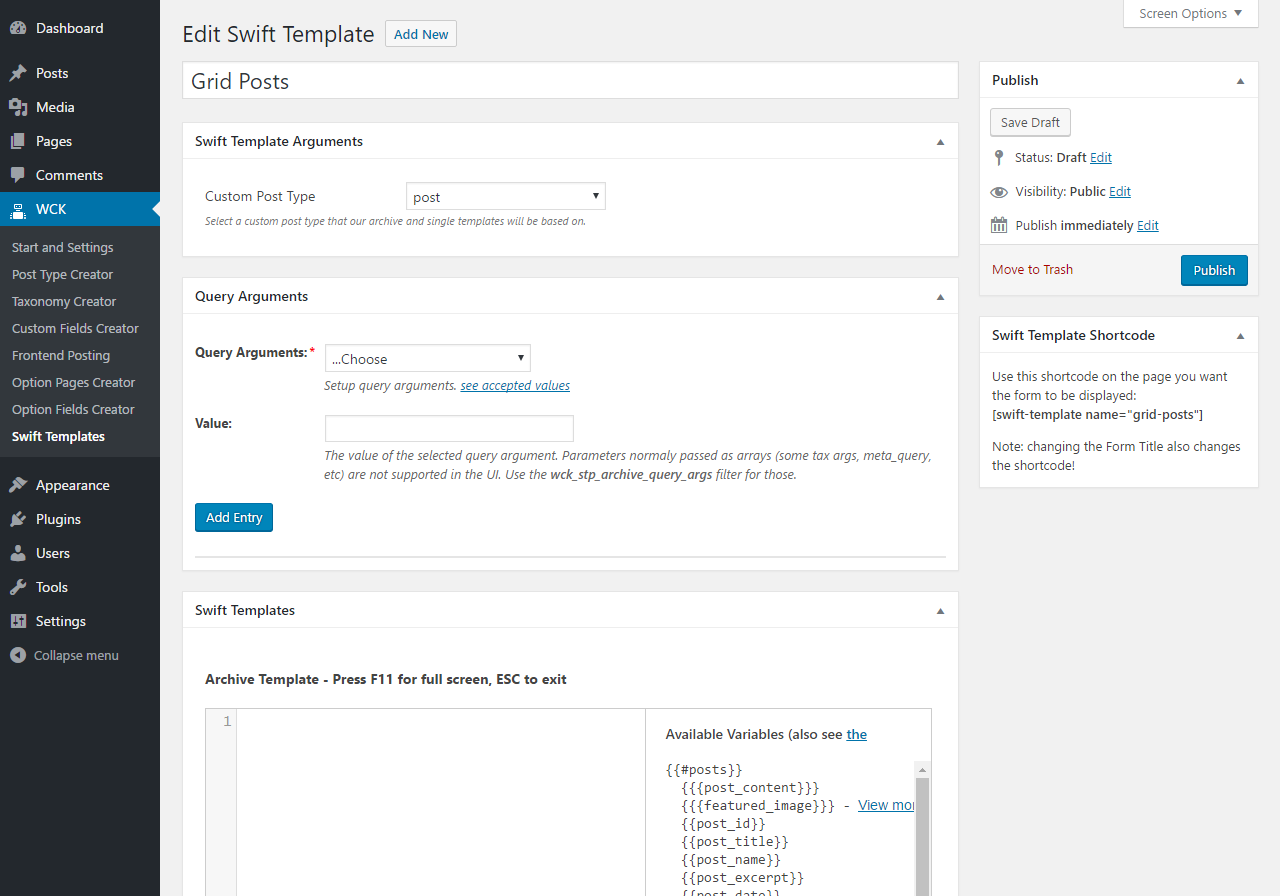Click the Posts pushpin icon
The height and width of the screenshot is (896, 1280).
[18, 73]
